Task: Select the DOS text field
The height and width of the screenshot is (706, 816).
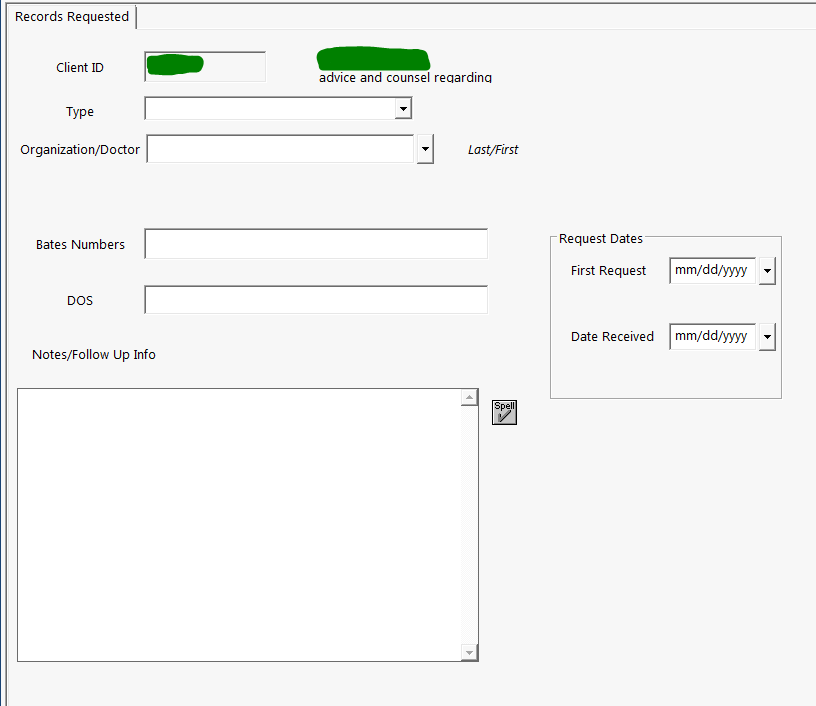Action: (316, 300)
